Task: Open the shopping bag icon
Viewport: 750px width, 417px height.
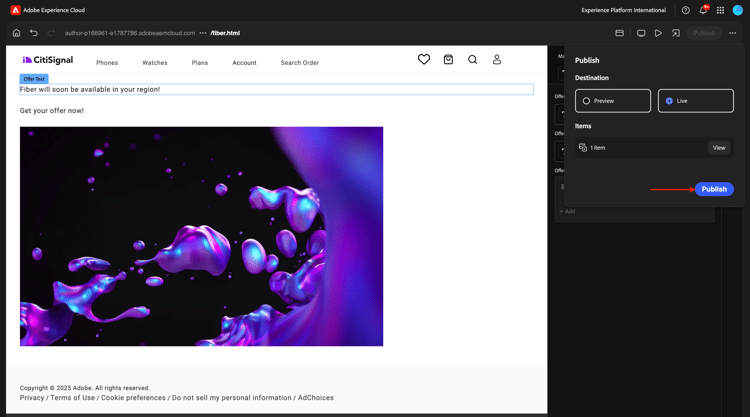Action: click(448, 60)
